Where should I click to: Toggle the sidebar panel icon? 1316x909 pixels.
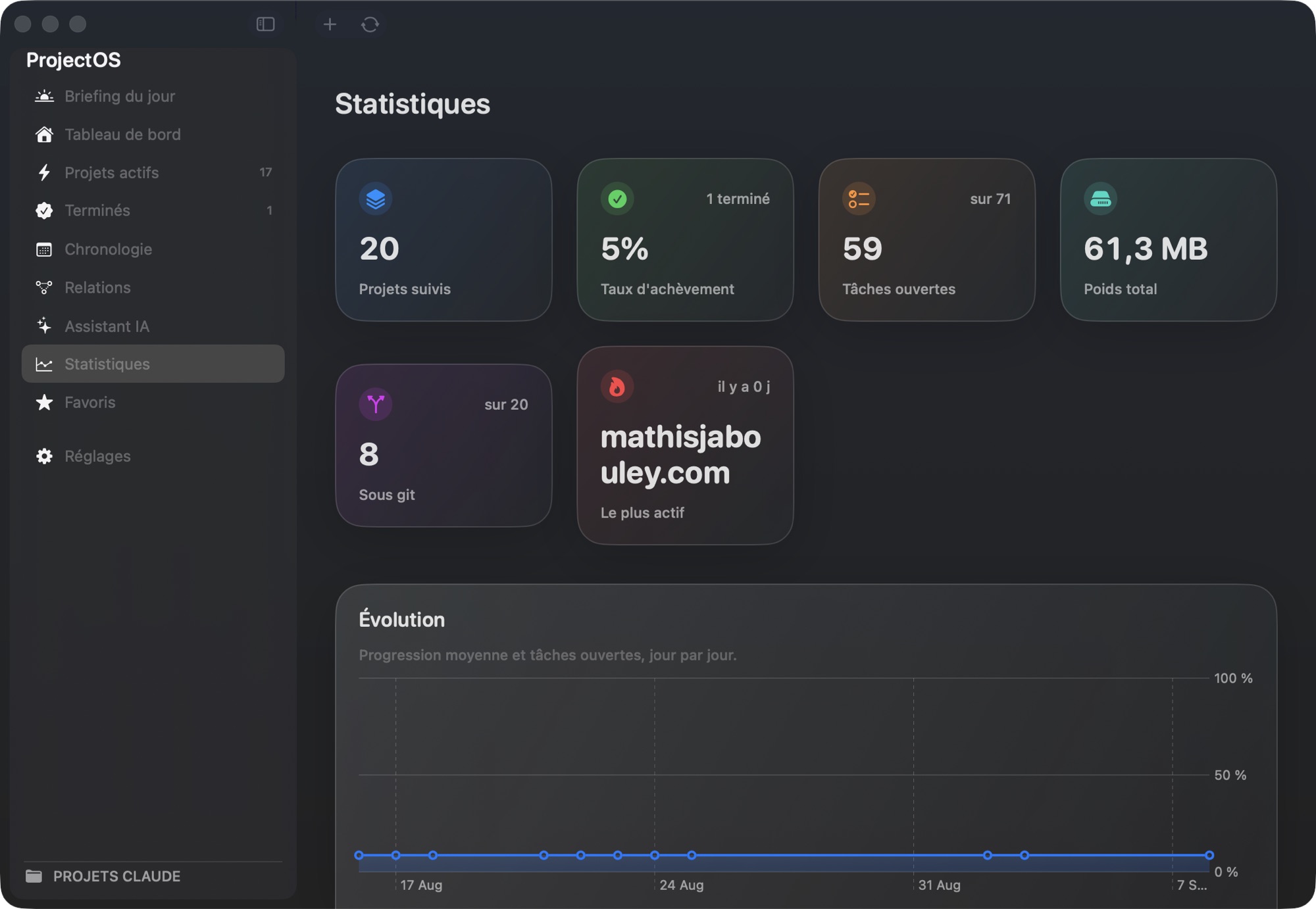coord(265,24)
